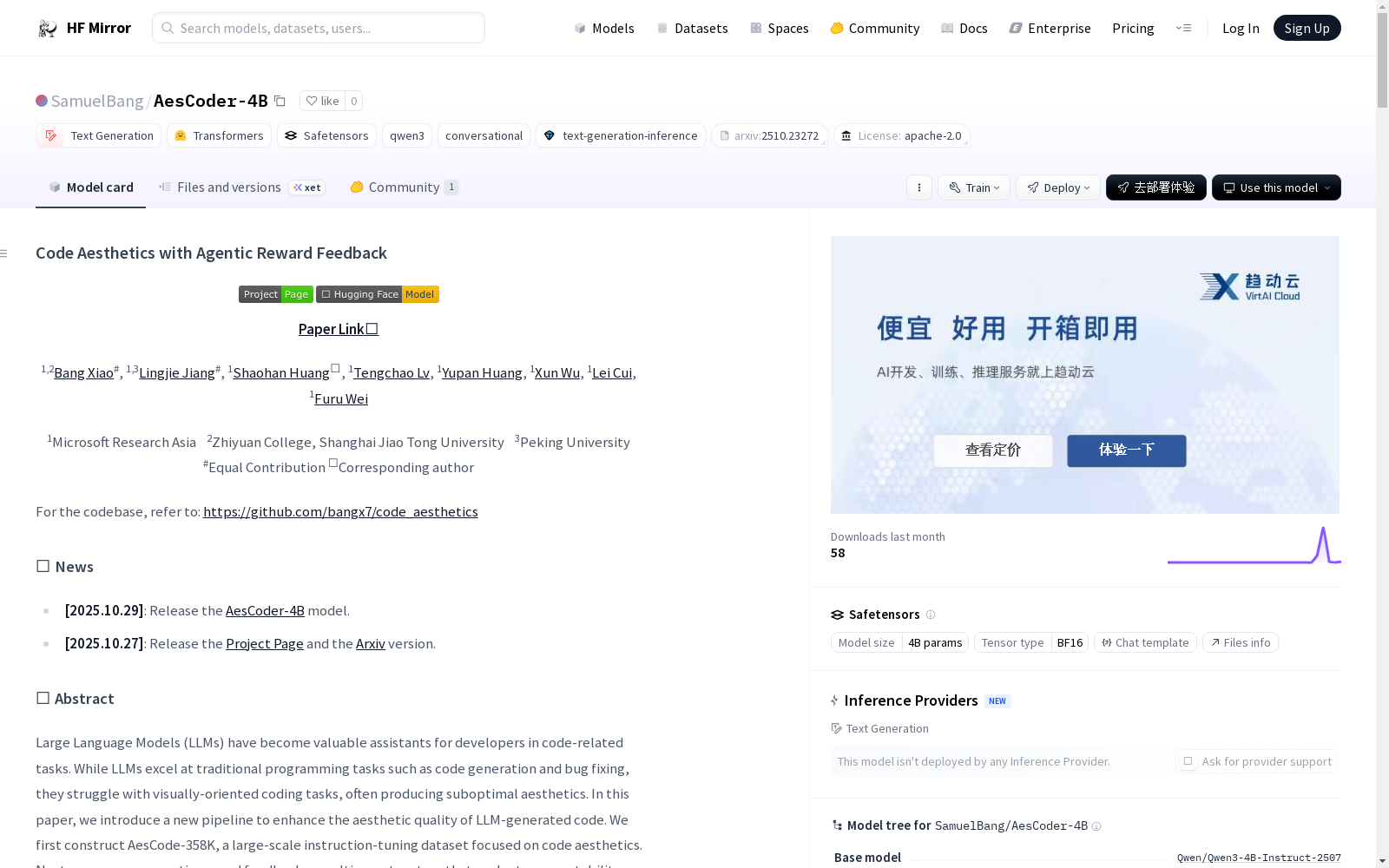Expand the Train dropdown
The height and width of the screenshot is (868, 1389).
[x=974, y=187]
